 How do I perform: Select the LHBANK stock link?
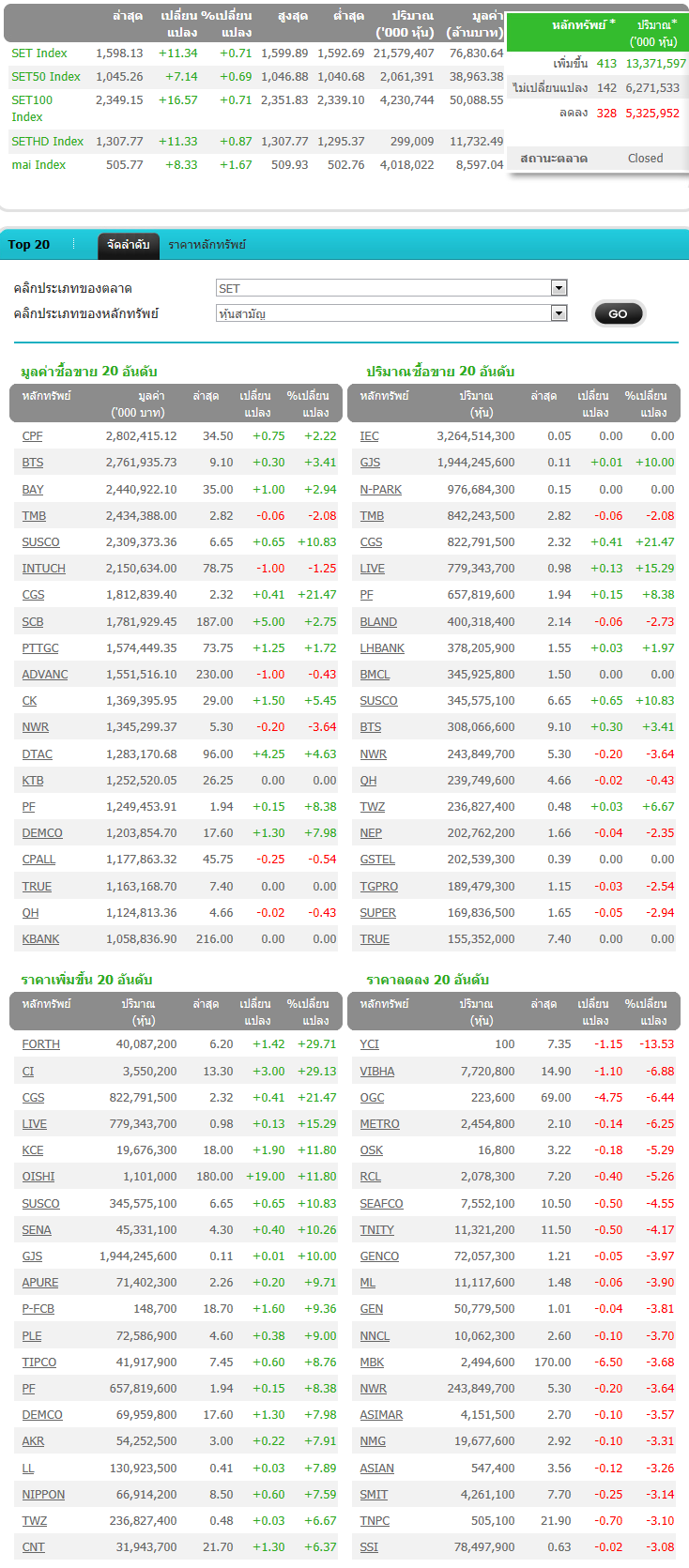(x=382, y=648)
